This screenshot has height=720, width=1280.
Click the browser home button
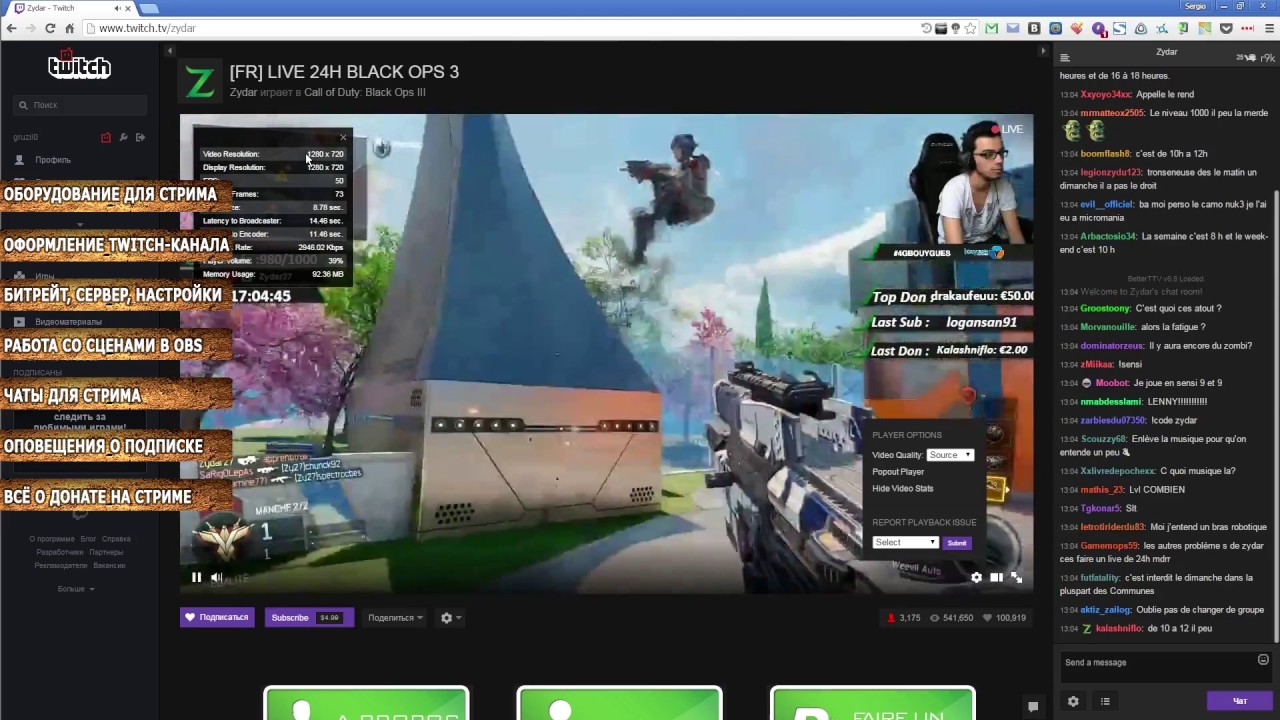pyautogui.click(x=69, y=28)
